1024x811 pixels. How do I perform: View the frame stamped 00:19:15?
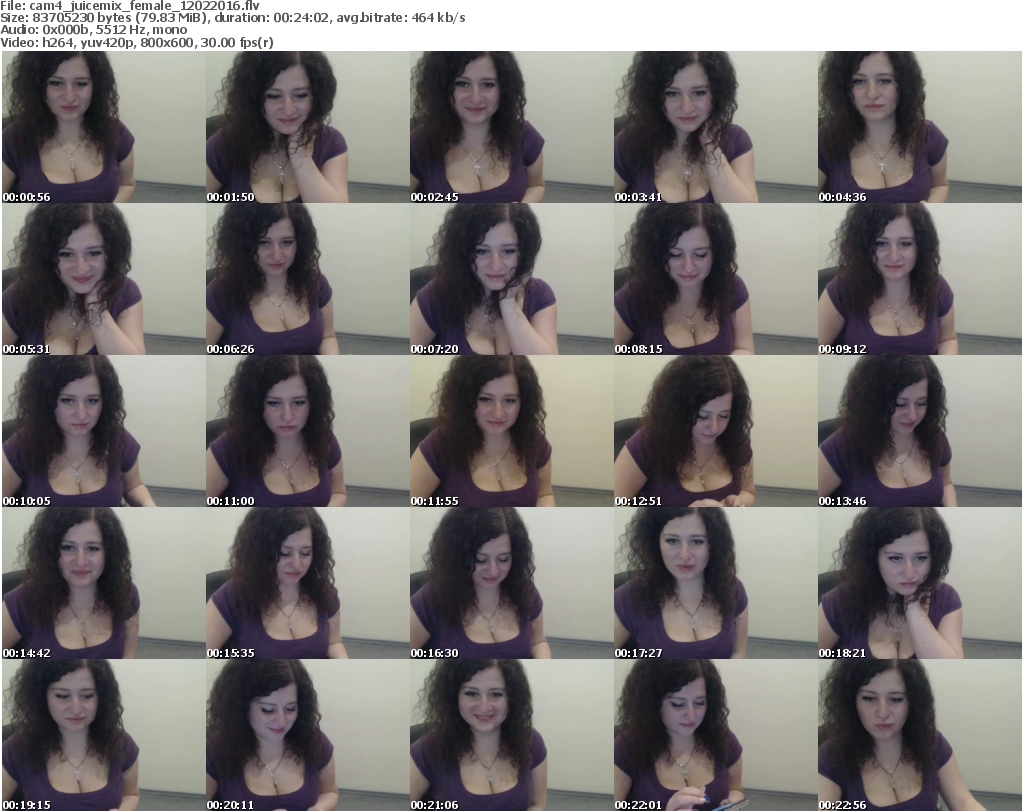click(x=104, y=735)
